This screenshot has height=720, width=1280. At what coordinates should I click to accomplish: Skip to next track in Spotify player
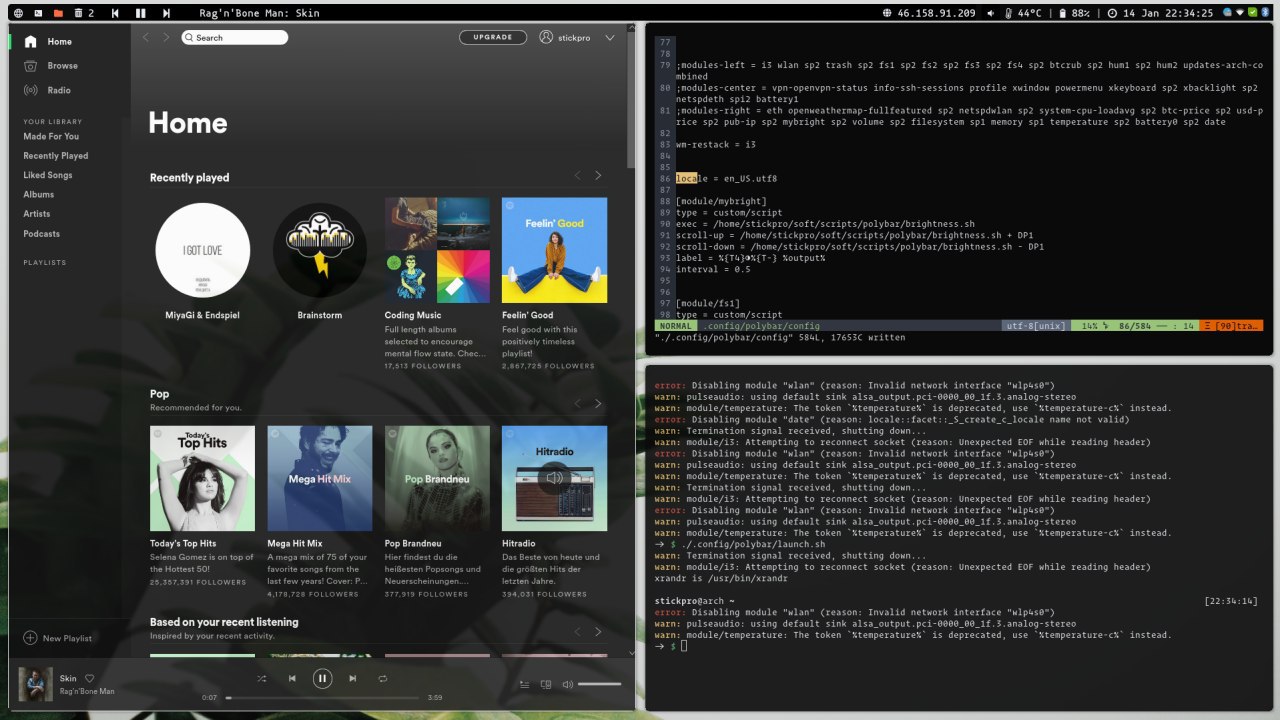click(x=352, y=678)
